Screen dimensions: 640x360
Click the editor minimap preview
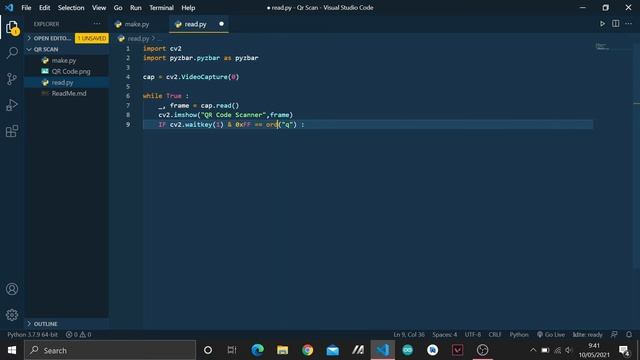[602, 47]
